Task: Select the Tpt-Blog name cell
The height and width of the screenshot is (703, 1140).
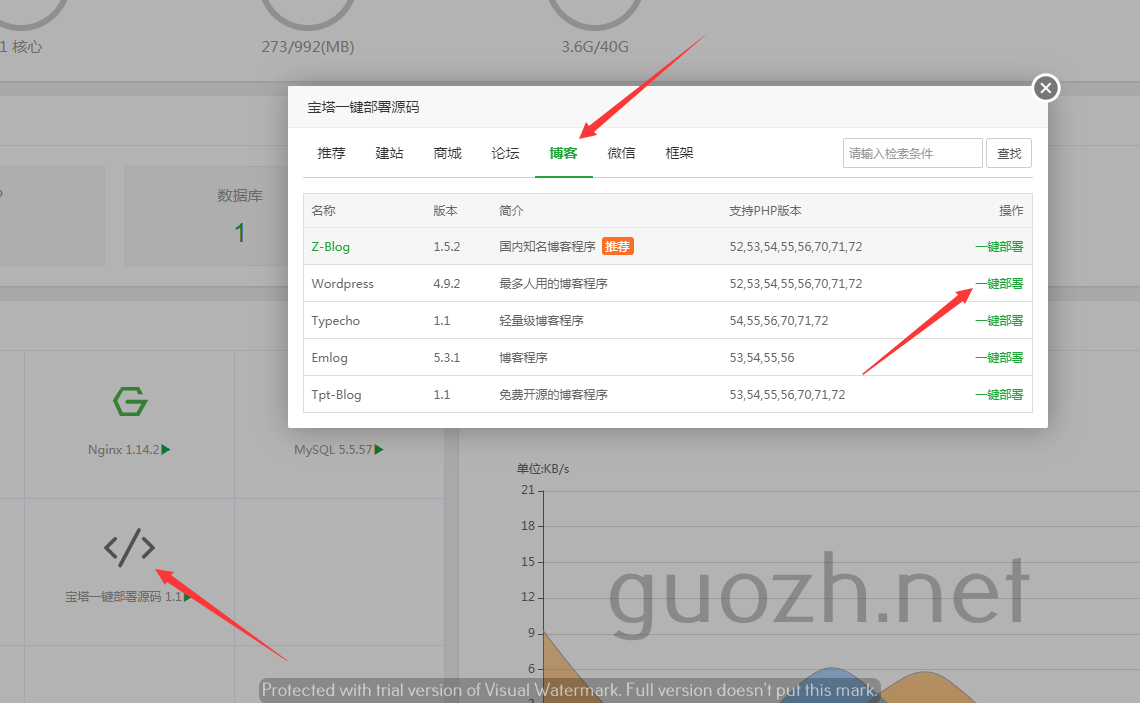Action: pos(336,395)
